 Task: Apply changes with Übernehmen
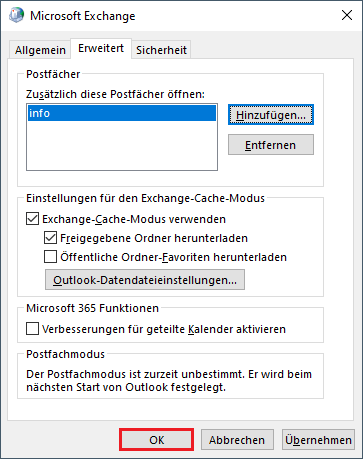[318, 440]
